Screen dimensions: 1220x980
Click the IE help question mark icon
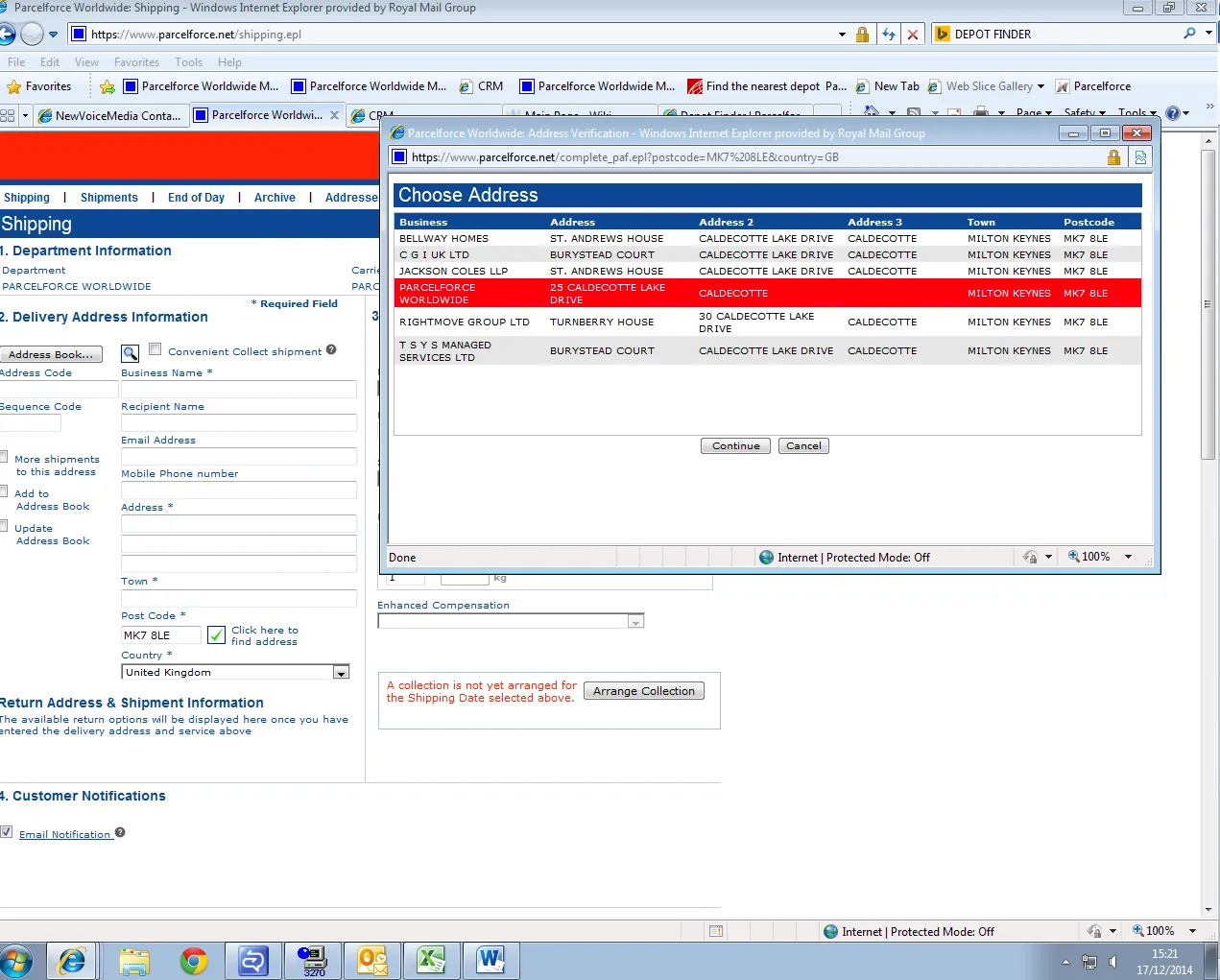point(1172,113)
